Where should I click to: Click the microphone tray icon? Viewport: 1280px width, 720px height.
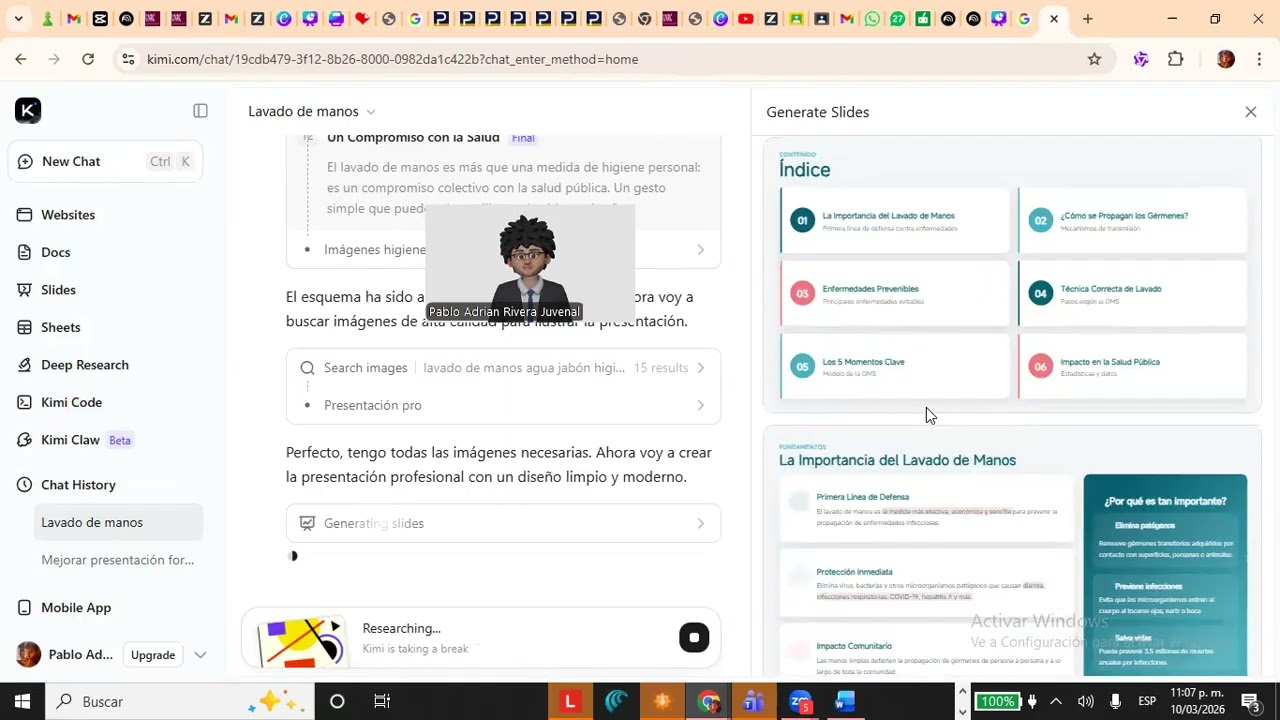pyautogui.click(x=1116, y=701)
